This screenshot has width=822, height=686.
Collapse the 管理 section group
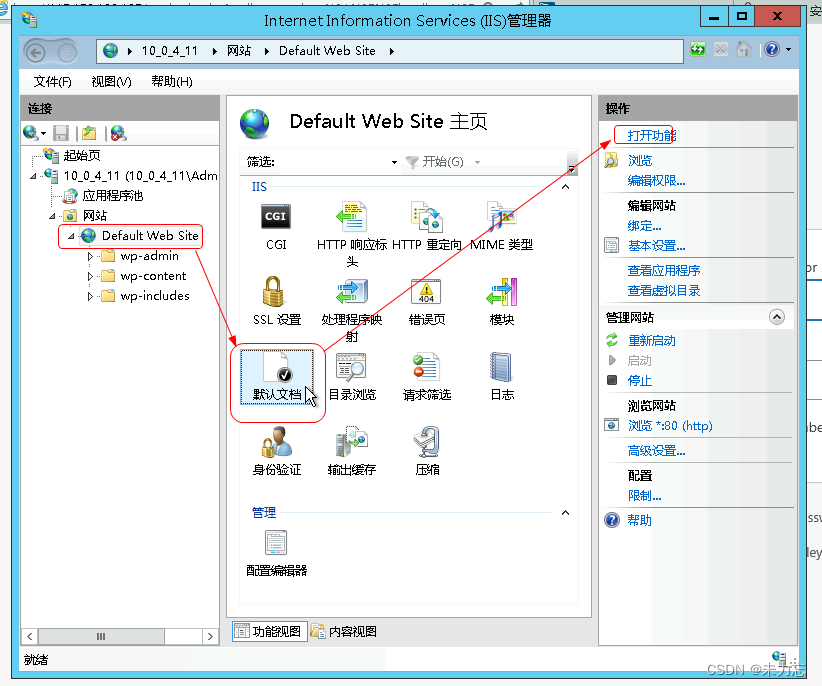click(565, 513)
